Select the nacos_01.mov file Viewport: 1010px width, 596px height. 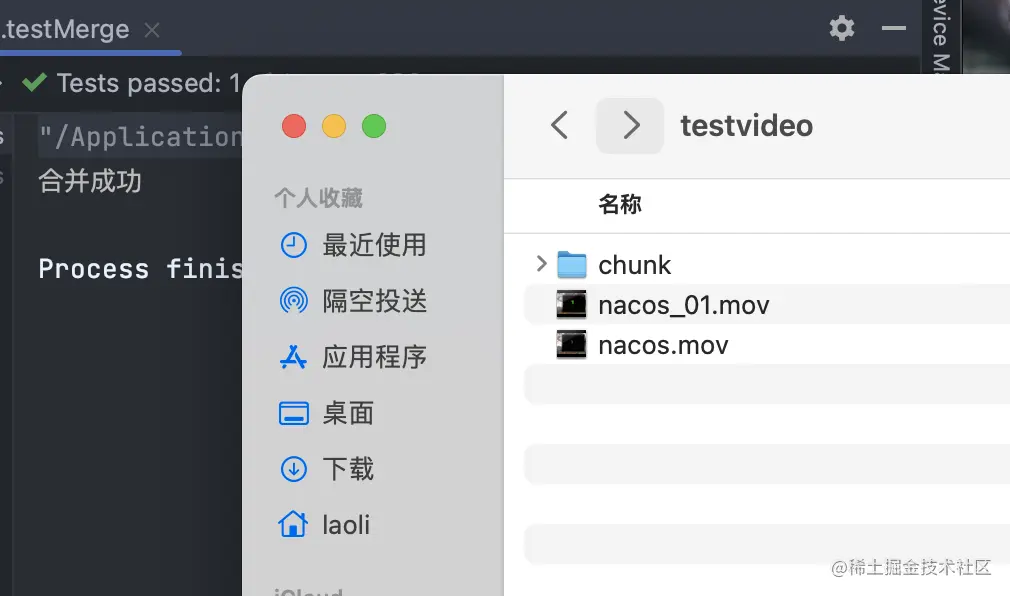[683, 305]
